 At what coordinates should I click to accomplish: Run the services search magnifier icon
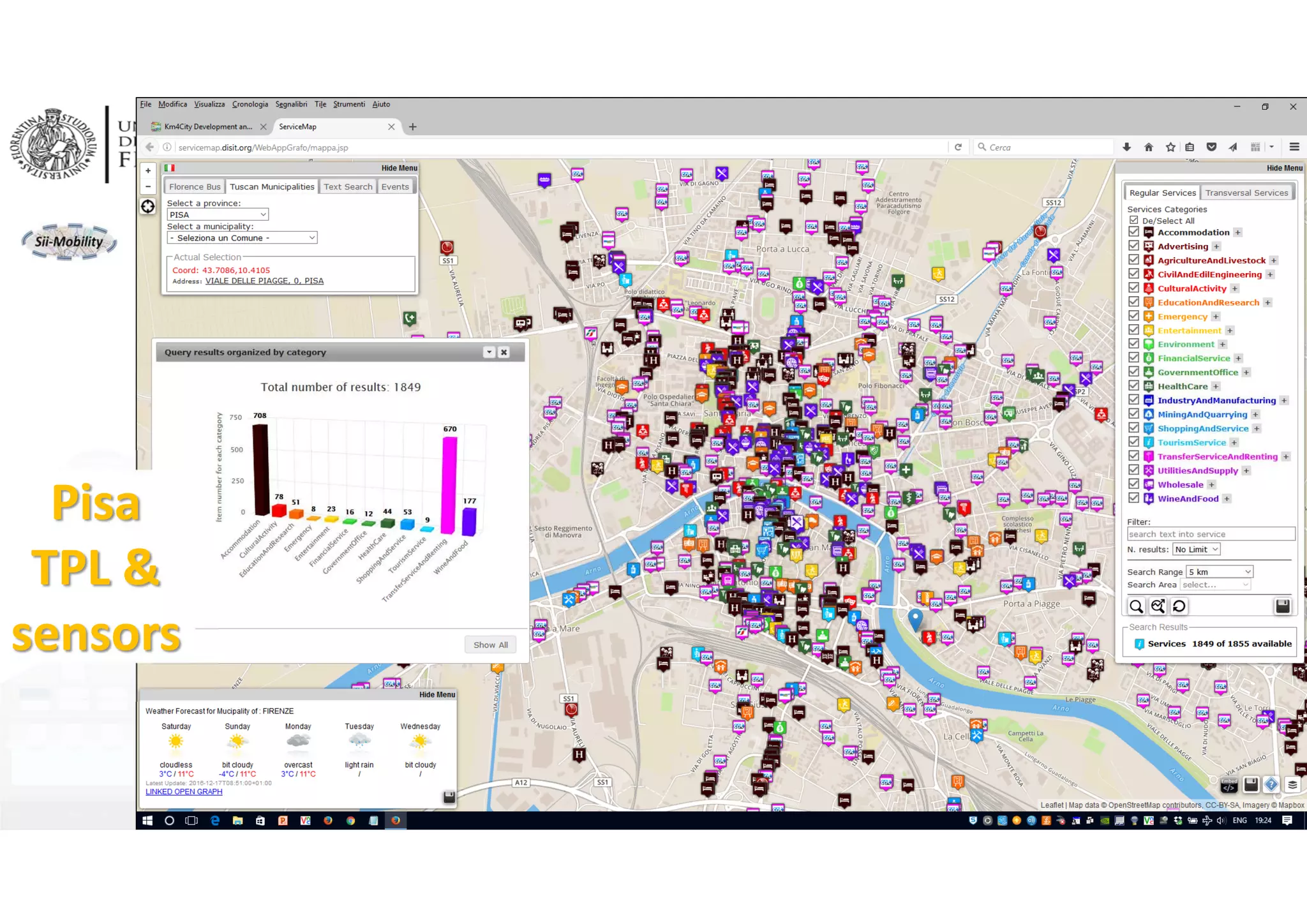[x=1136, y=606]
